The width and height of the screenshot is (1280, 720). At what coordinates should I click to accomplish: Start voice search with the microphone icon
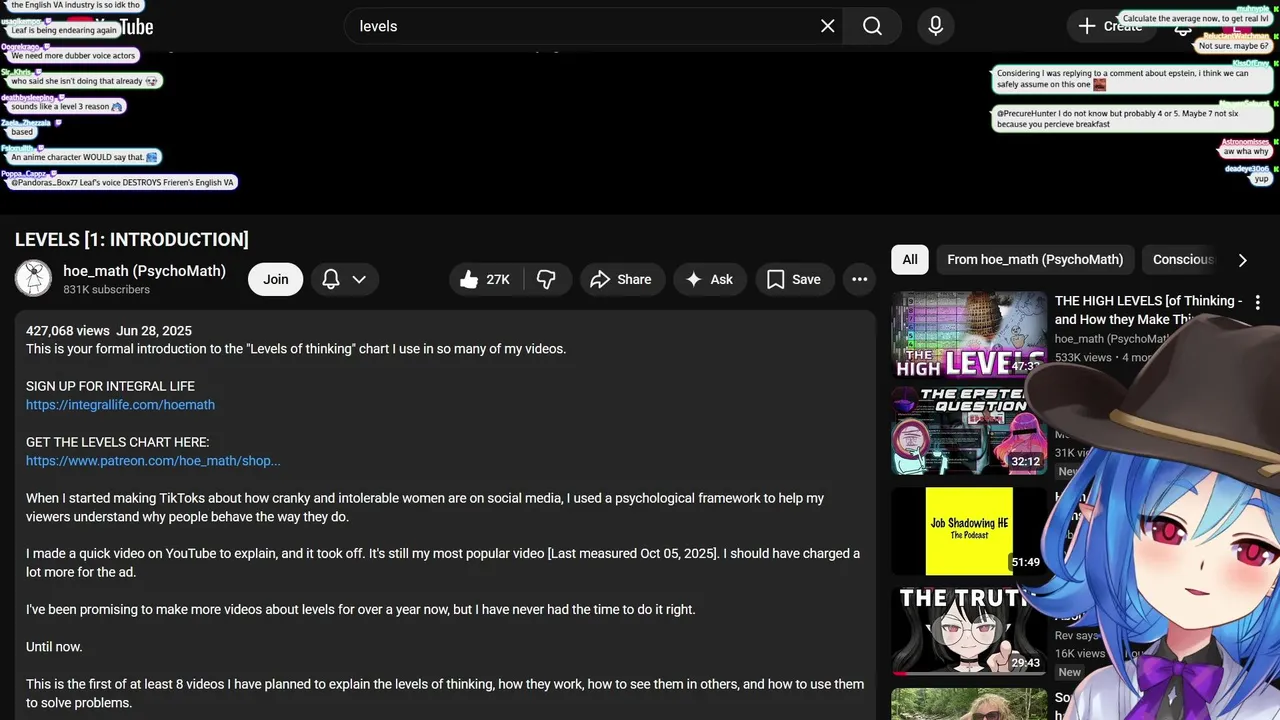(935, 26)
